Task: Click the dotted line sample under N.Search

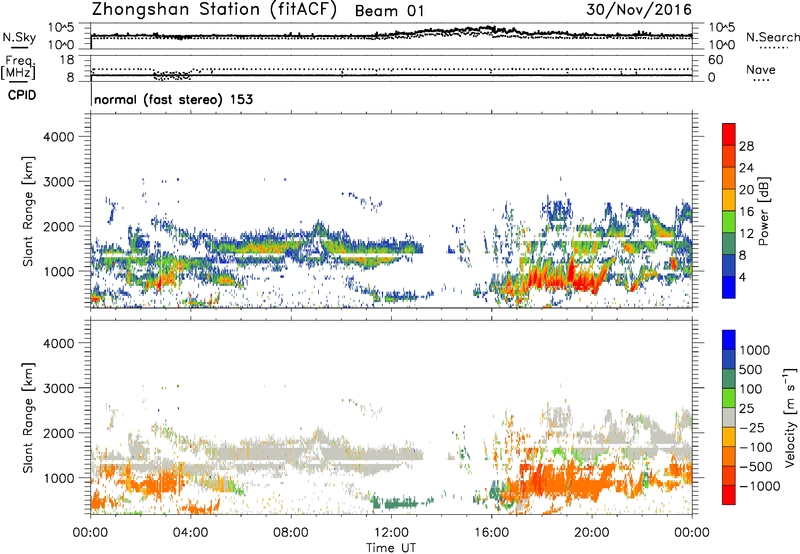Action: pyautogui.click(x=774, y=48)
